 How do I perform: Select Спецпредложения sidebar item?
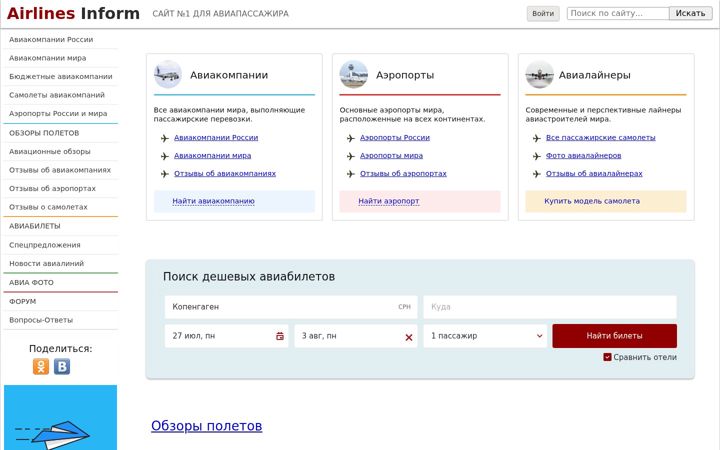[60, 245]
